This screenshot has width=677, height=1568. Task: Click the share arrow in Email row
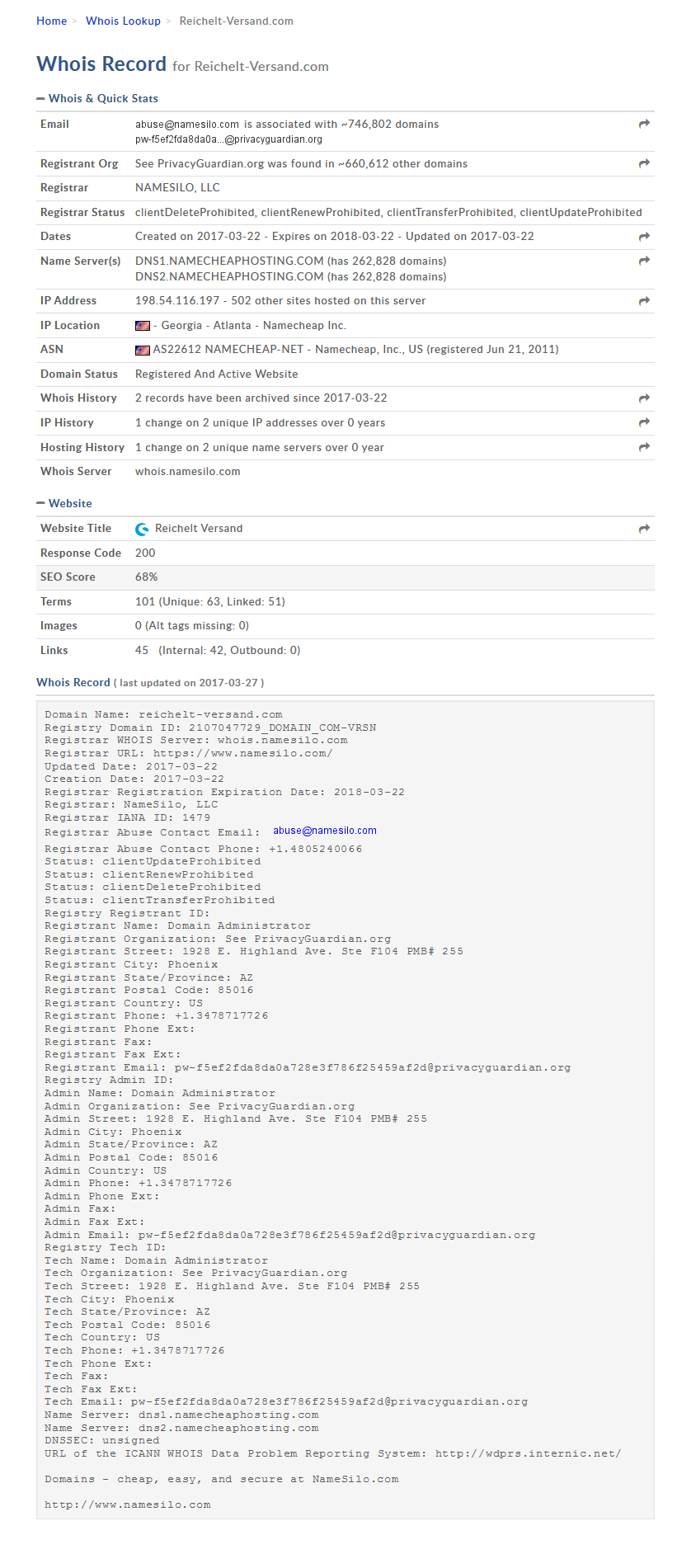click(644, 124)
